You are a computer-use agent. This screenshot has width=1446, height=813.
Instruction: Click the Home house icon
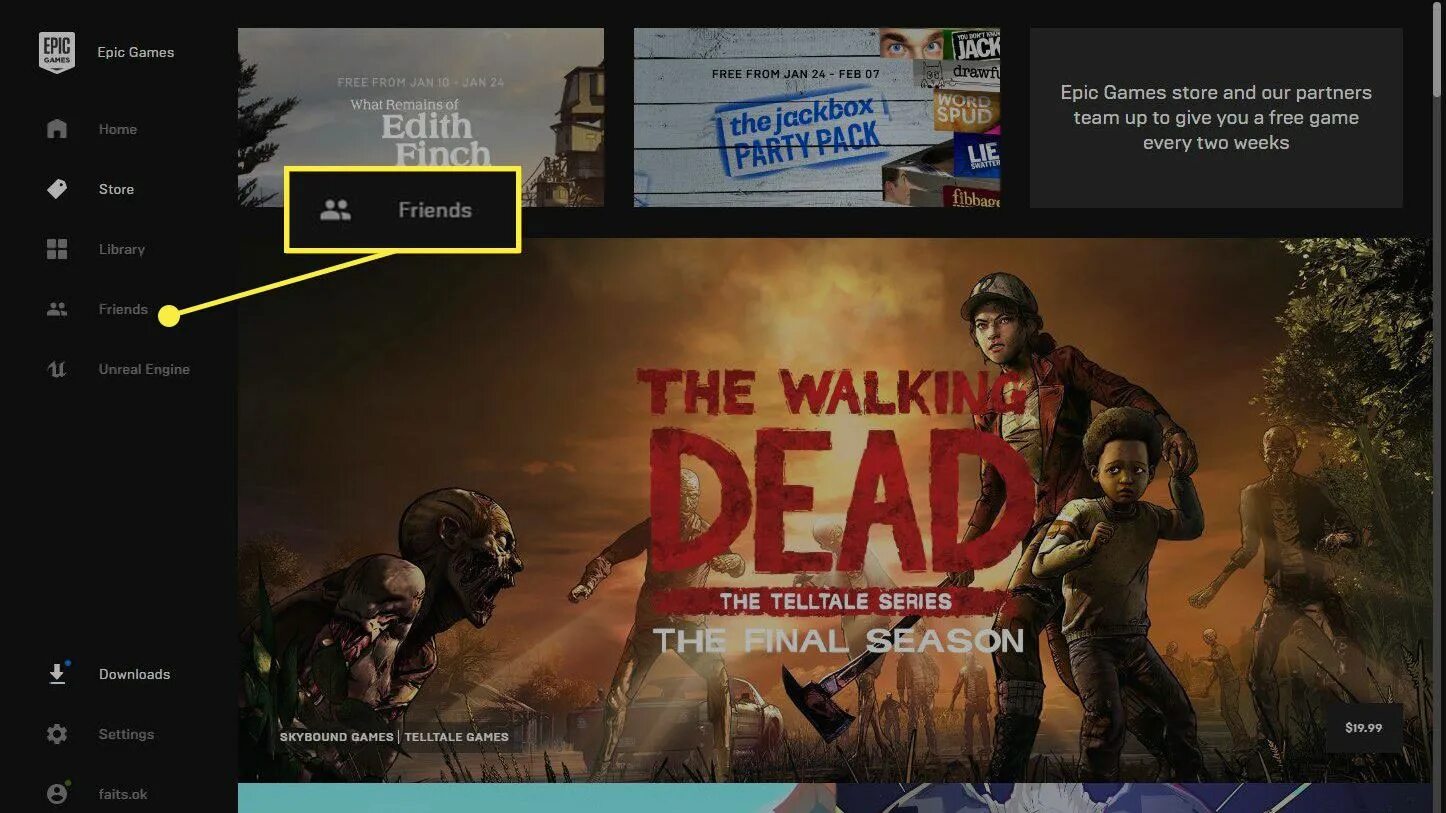57,129
